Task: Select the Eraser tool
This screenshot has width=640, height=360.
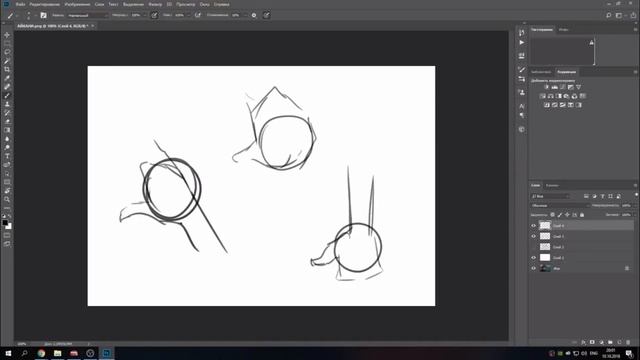Action: [x=7, y=121]
